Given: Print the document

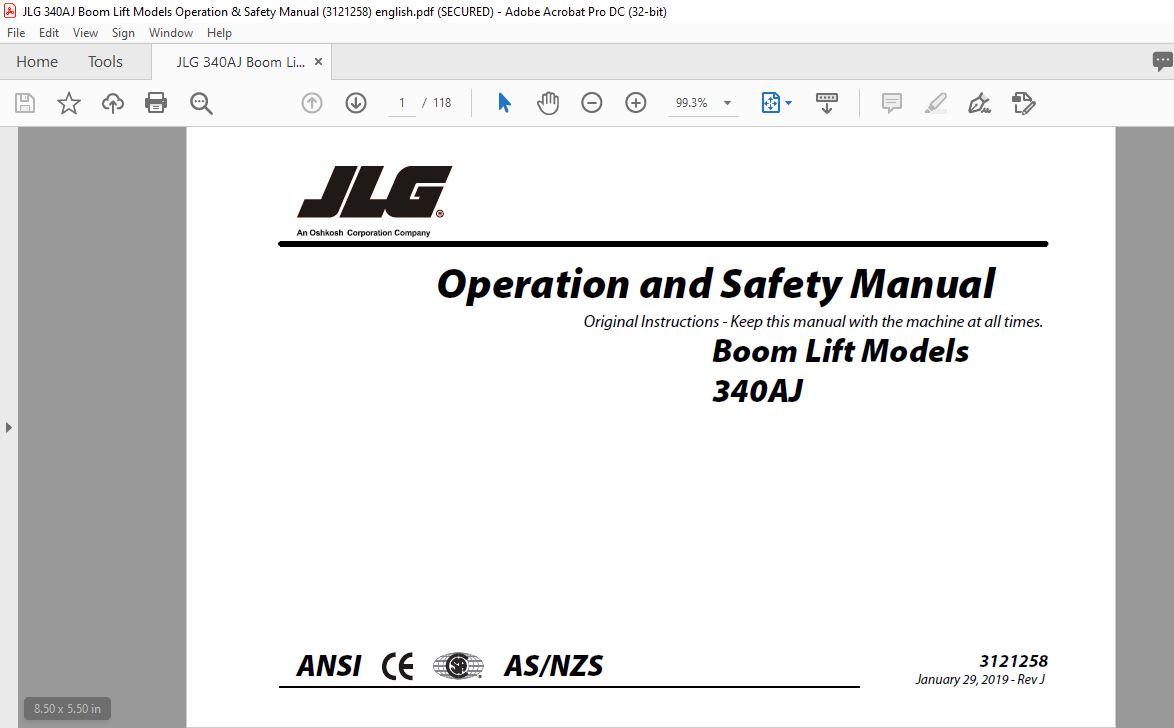Looking at the screenshot, I should coord(156,103).
